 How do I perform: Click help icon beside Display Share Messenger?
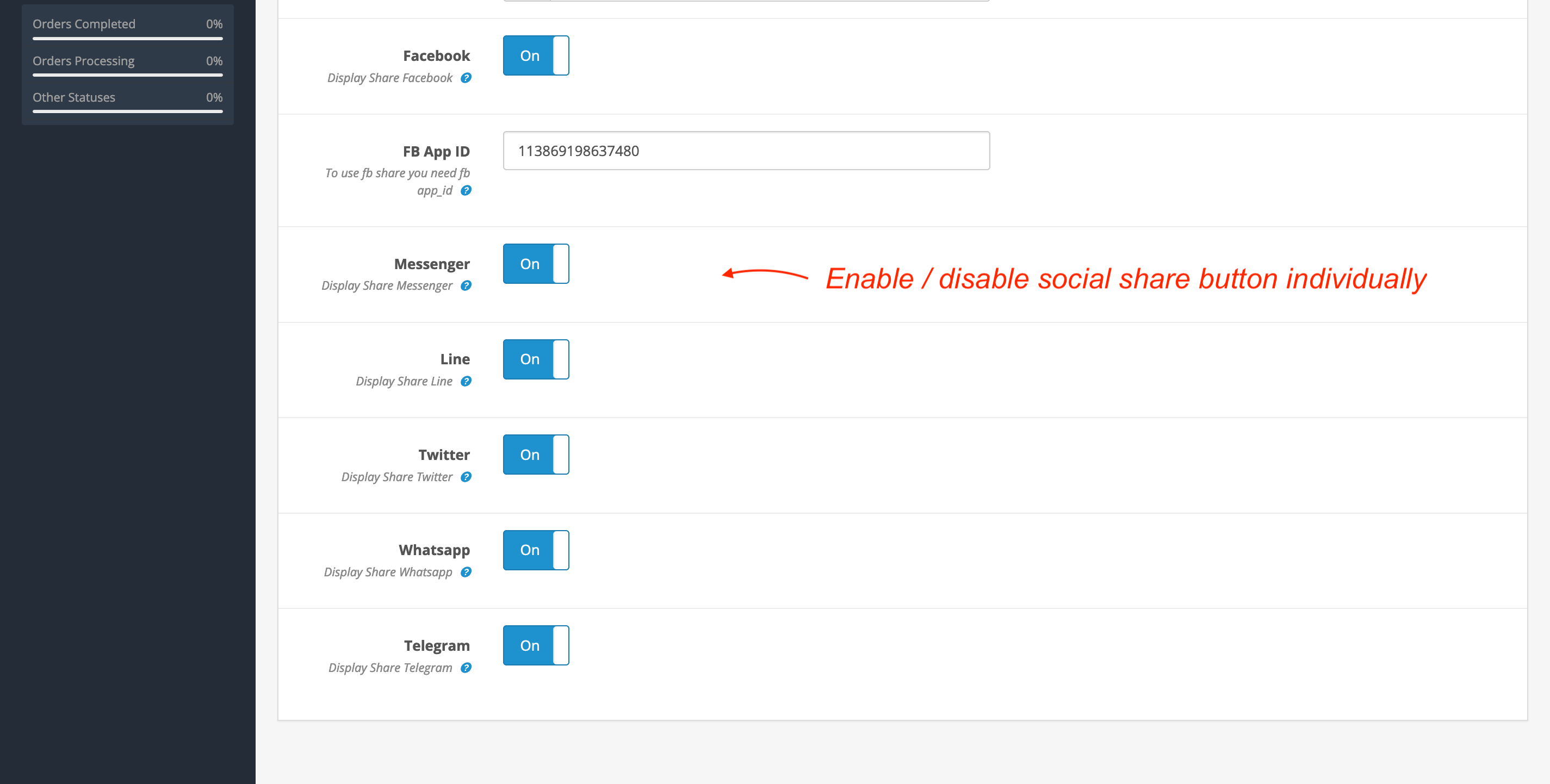466,285
